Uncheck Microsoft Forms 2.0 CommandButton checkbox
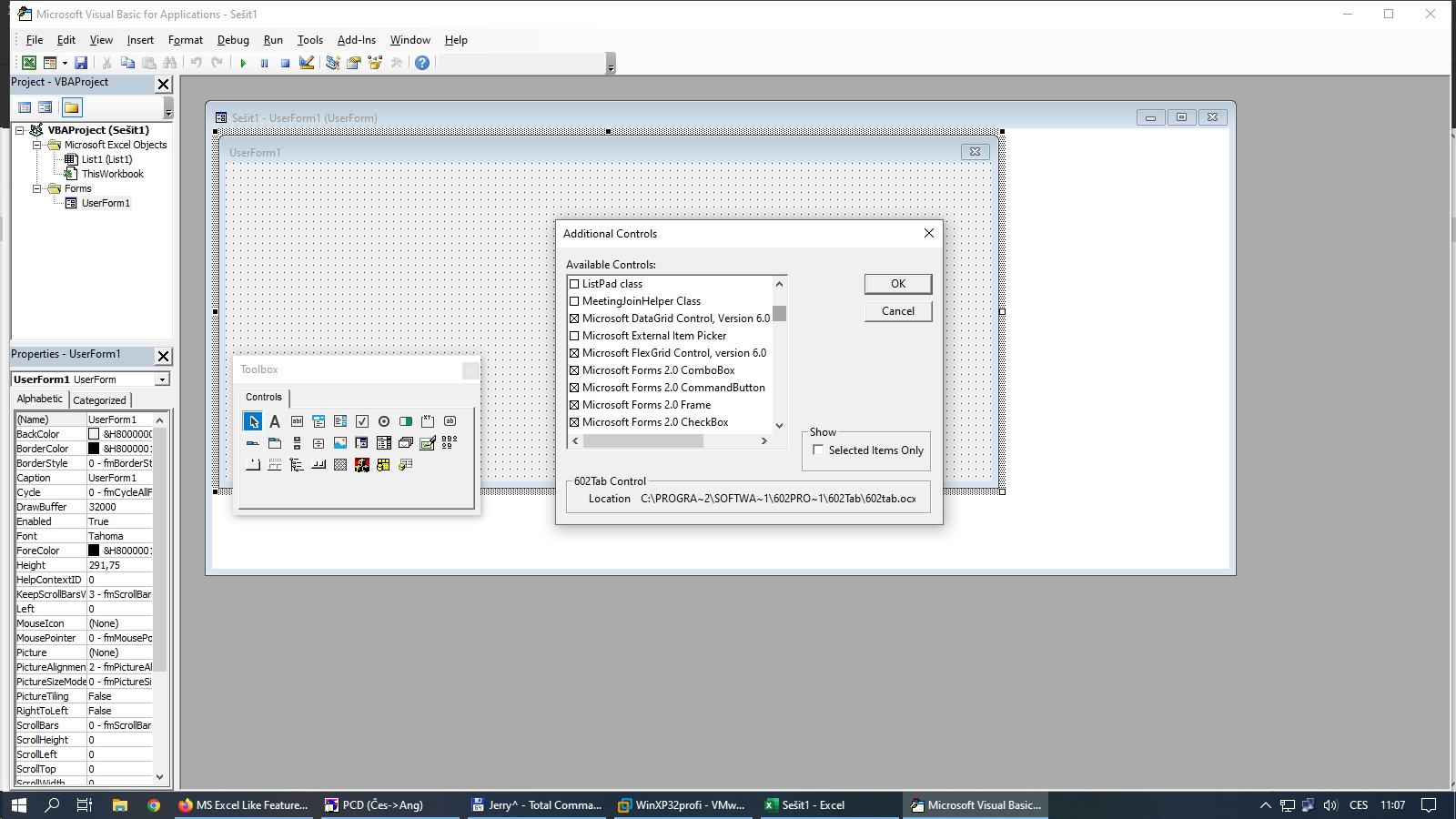Image resolution: width=1456 pixels, height=819 pixels. (574, 388)
